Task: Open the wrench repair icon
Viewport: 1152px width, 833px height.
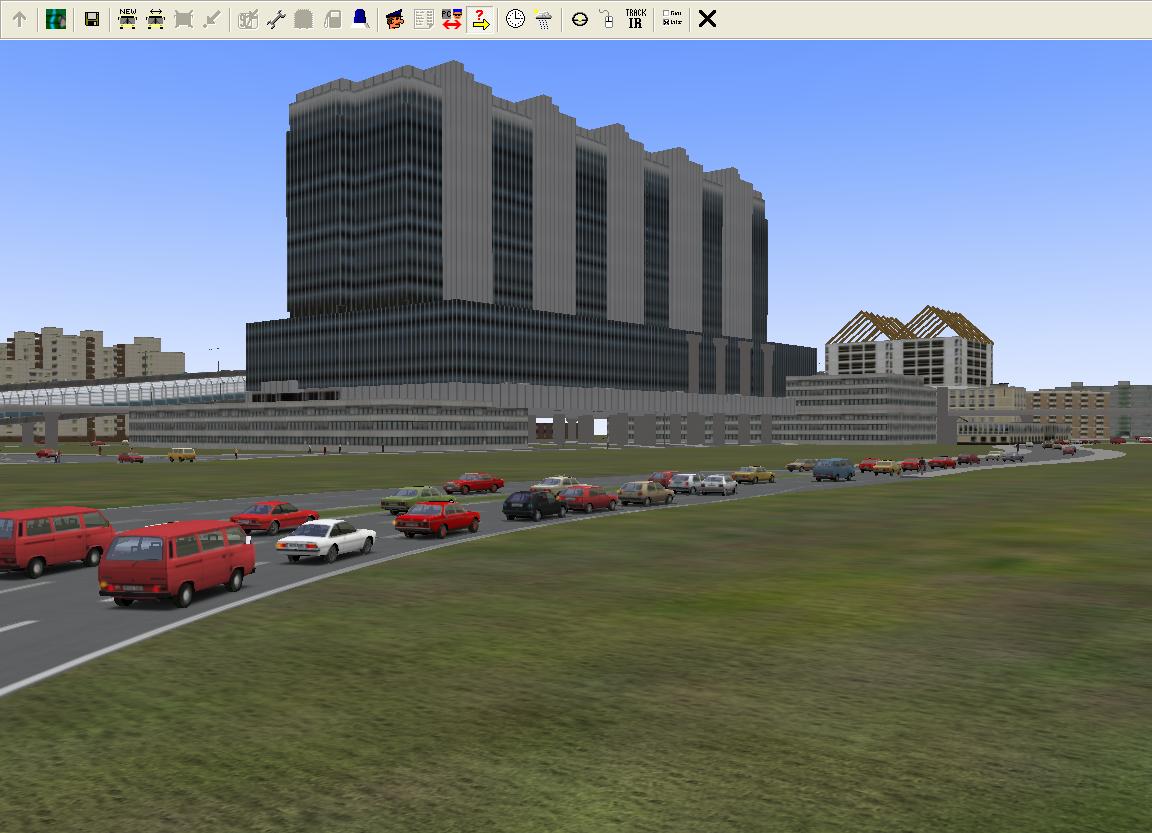Action: pyautogui.click(x=276, y=19)
